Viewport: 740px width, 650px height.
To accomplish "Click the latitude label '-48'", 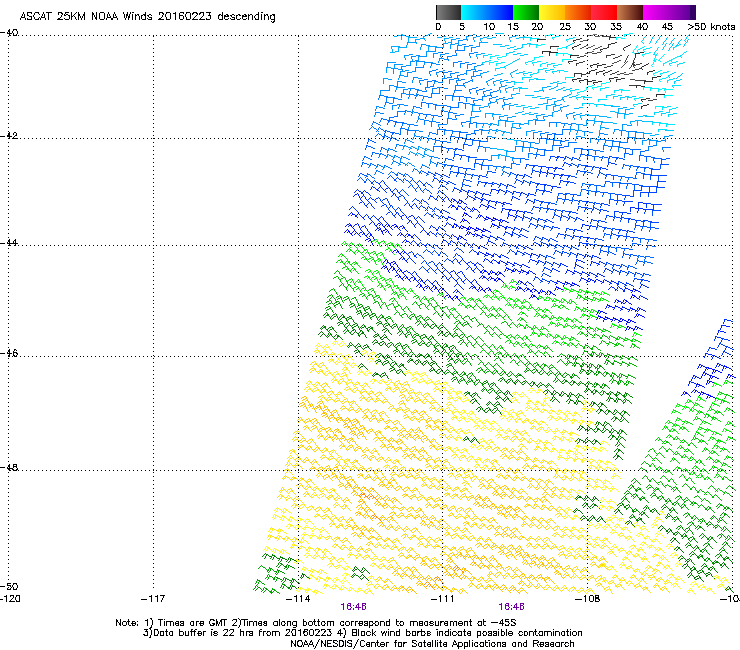I will [9, 467].
